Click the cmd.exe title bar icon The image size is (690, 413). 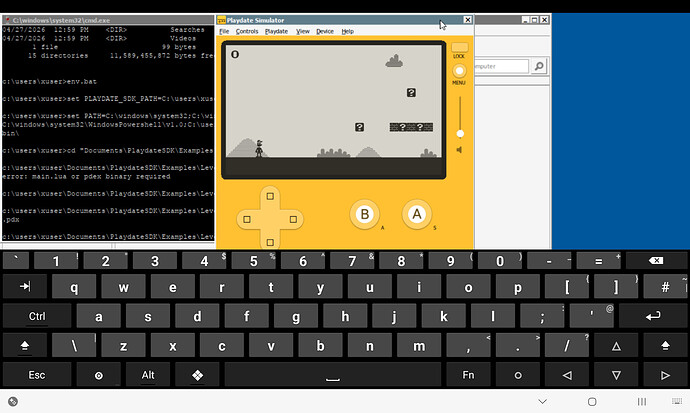tap(7, 20)
